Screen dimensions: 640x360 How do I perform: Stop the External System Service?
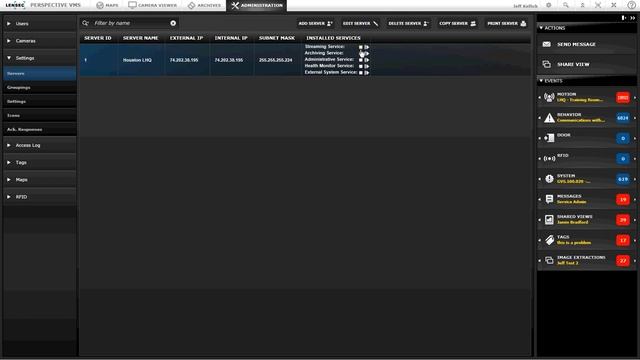(x=361, y=73)
